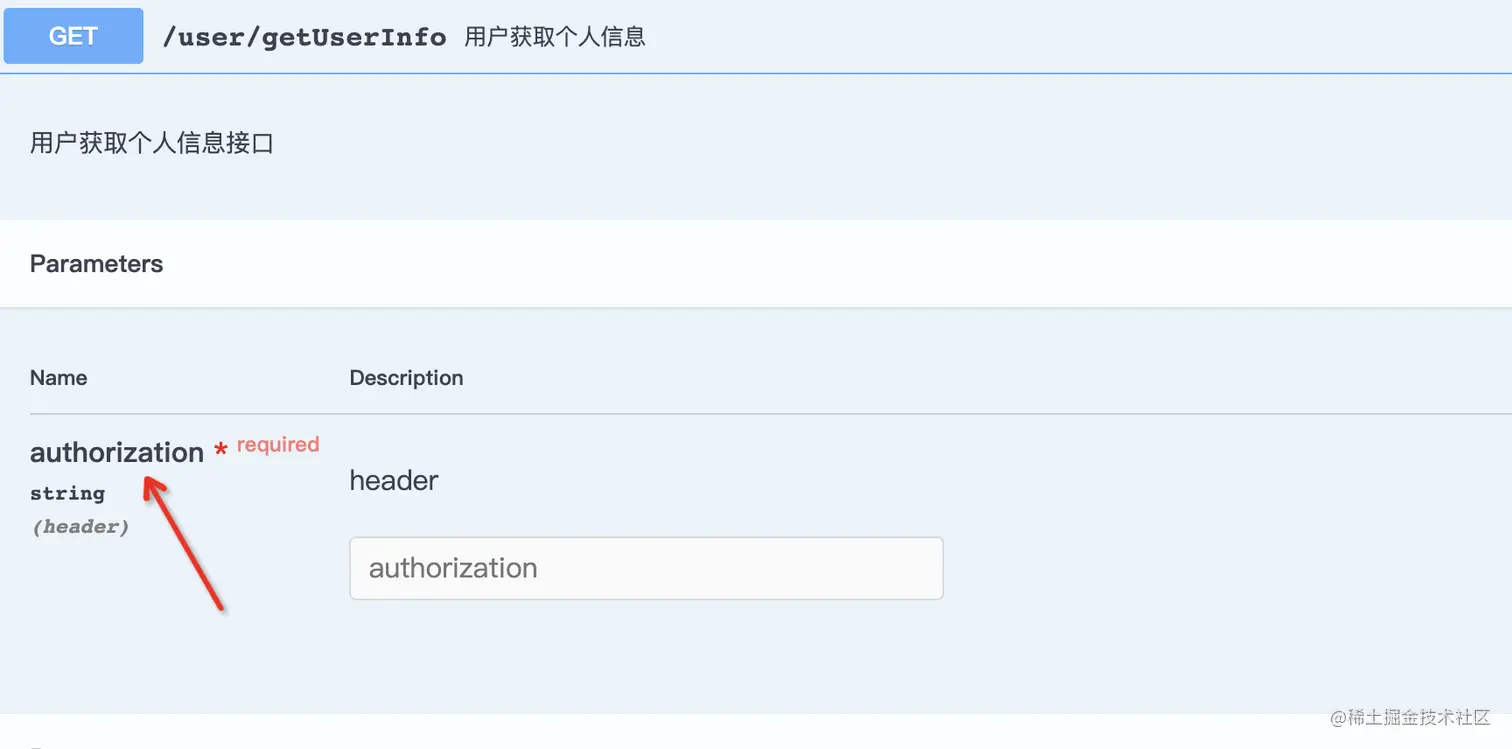The image size is (1512, 749).
Task: Focus the authorization input field
Action: (x=646, y=568)
